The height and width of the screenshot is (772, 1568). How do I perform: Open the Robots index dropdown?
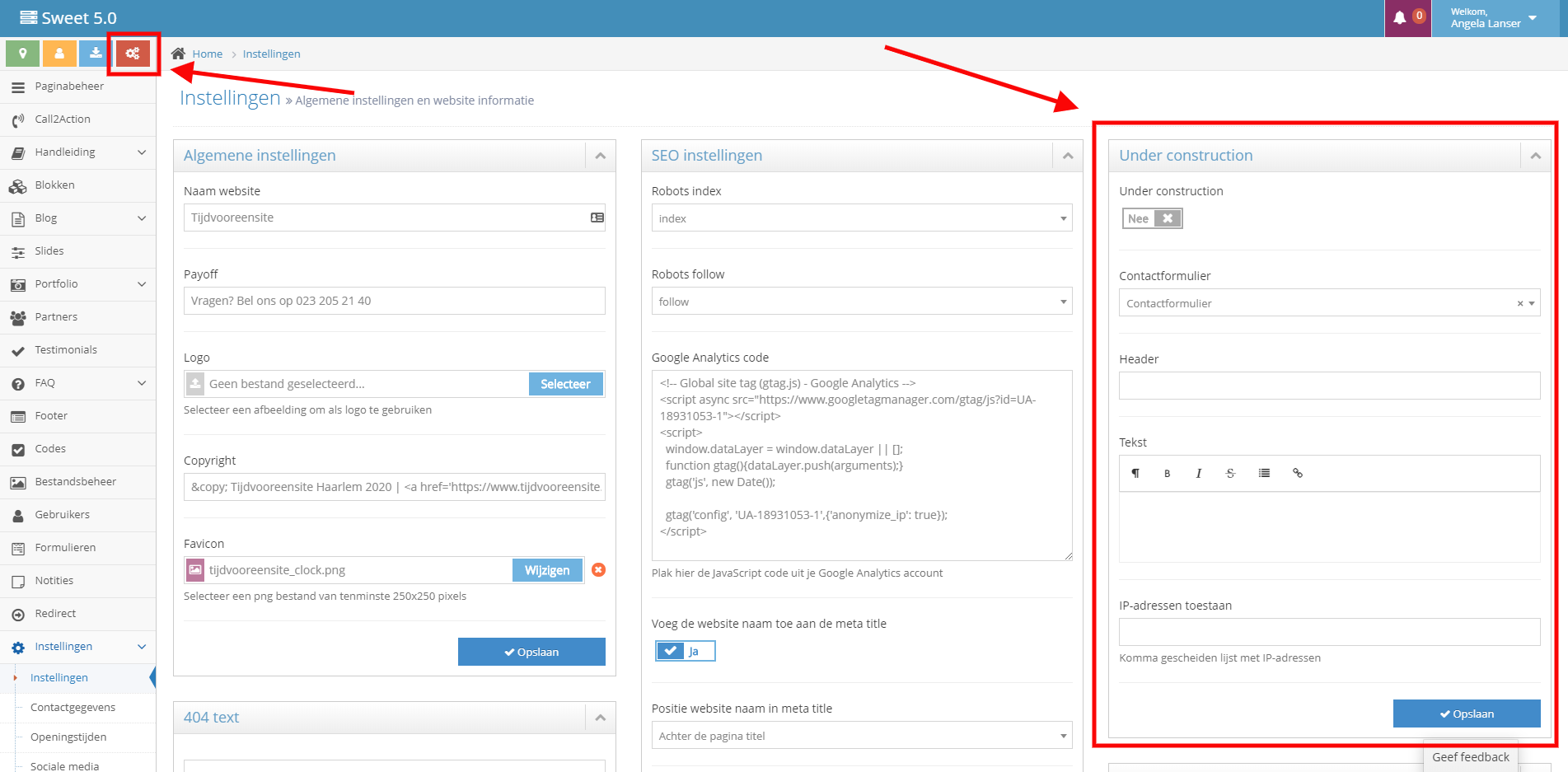tap(862, 218)
